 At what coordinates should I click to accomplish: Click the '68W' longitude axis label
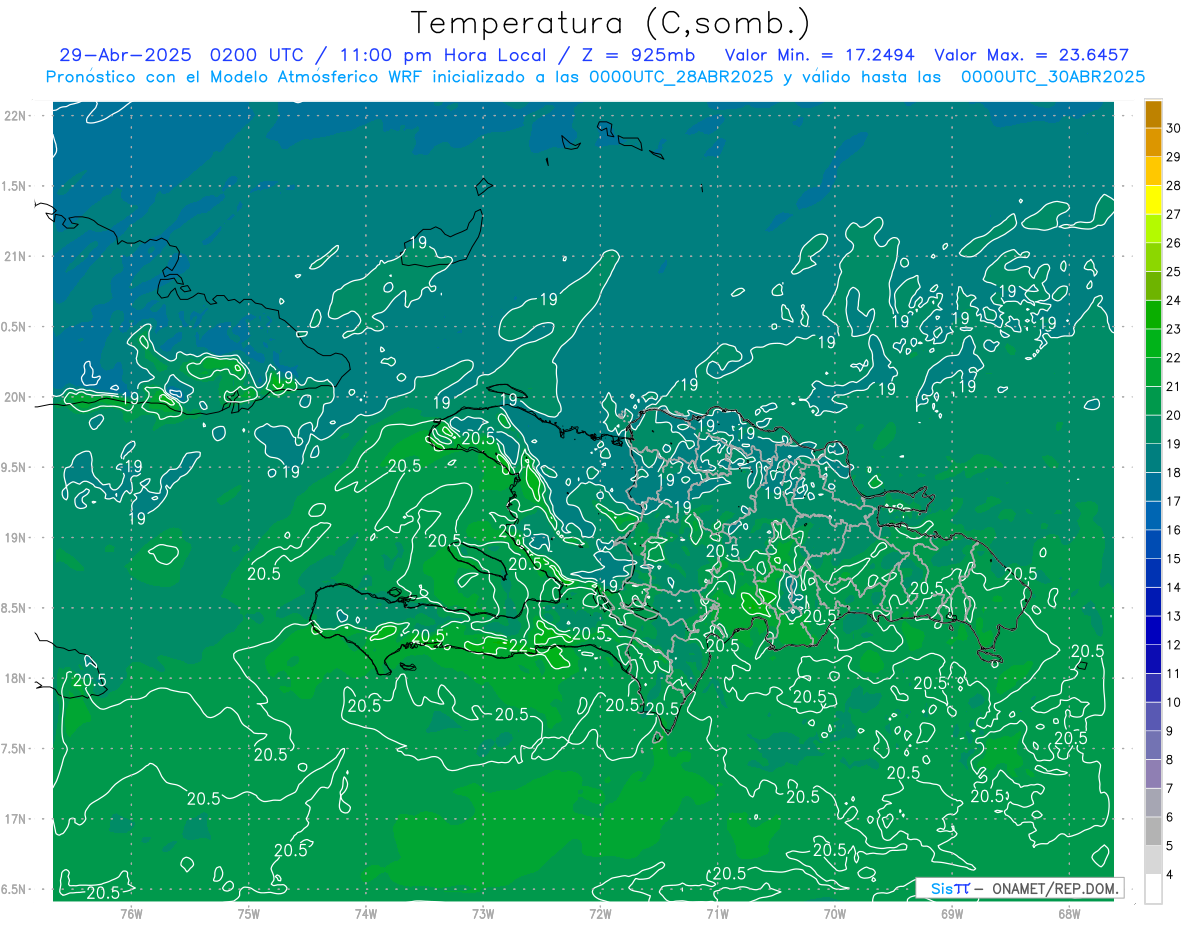pyautogui.click(x=1069, y=913)
